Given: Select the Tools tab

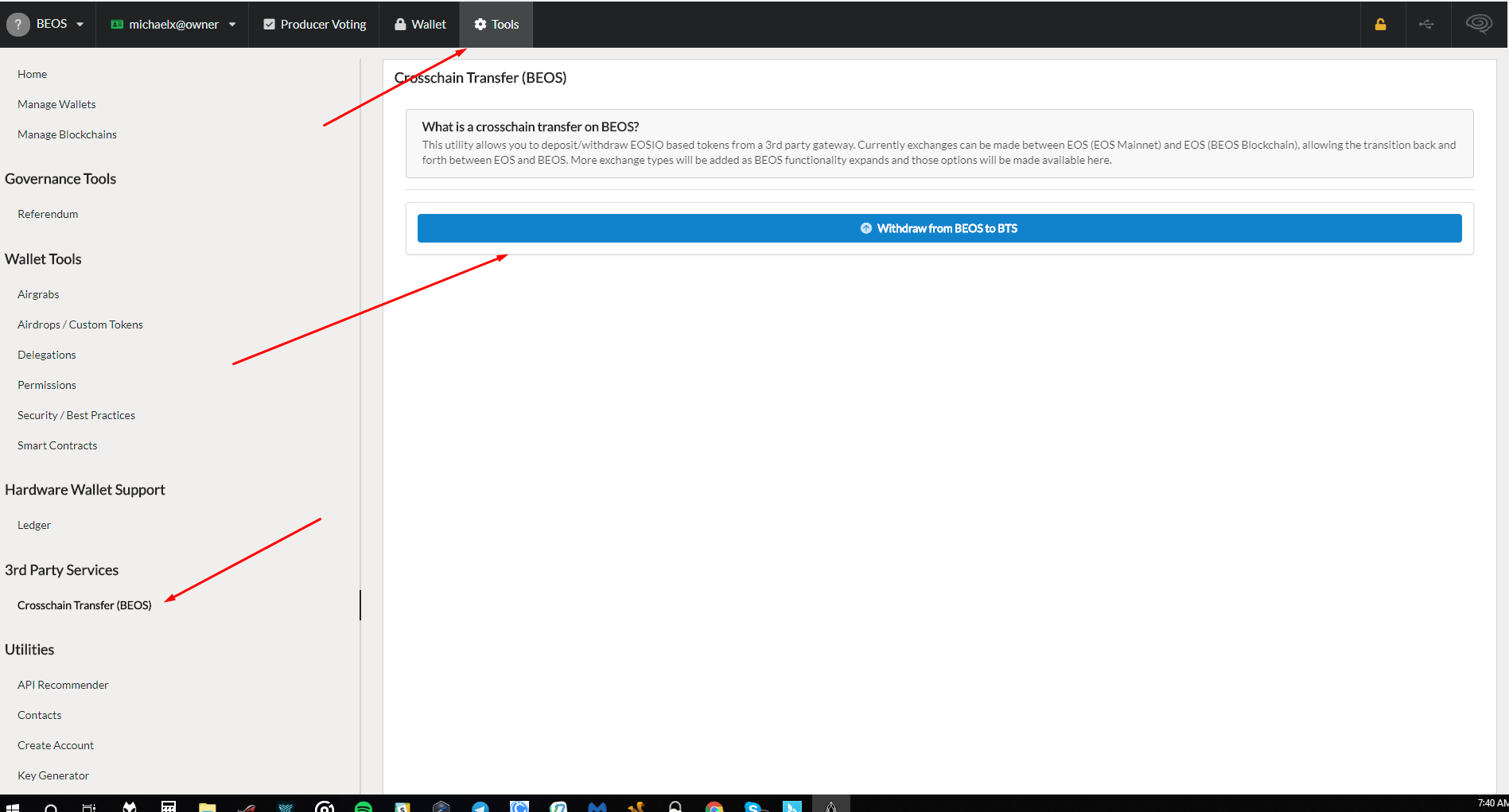Looking at the screenshot, I should 496,24.
